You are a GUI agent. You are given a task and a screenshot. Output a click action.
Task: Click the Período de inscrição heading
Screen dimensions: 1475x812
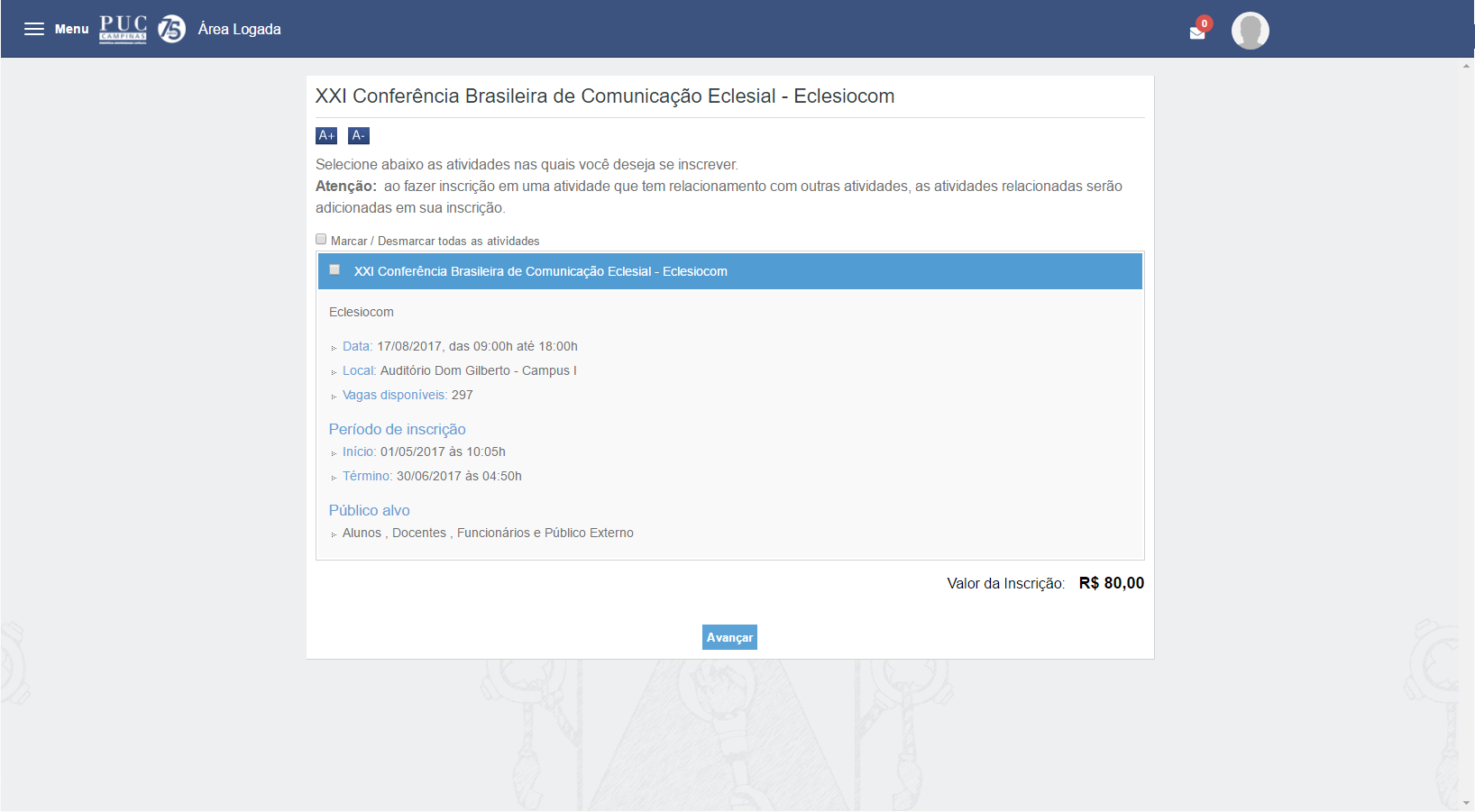pyautogui.click(x=397, y=429)
